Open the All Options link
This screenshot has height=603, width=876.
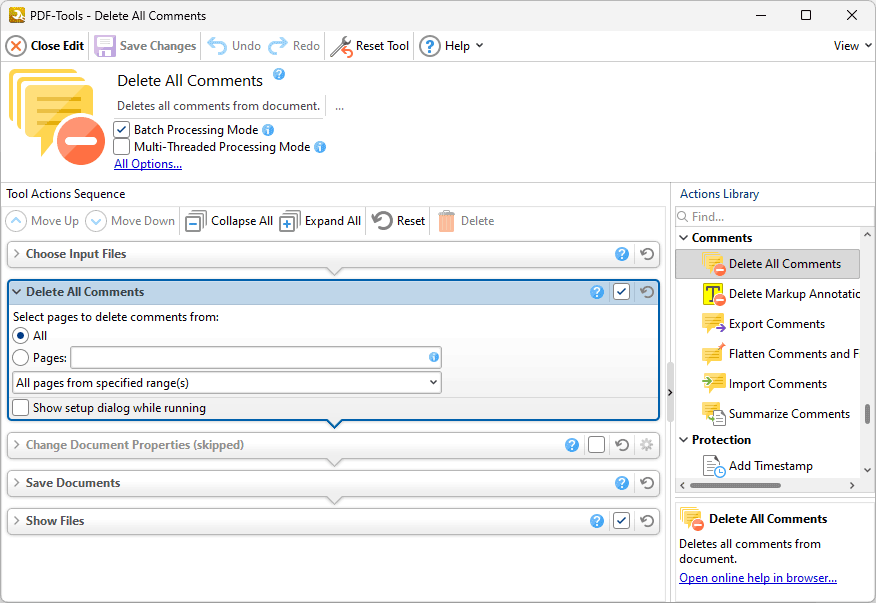[x=148, y=164]
